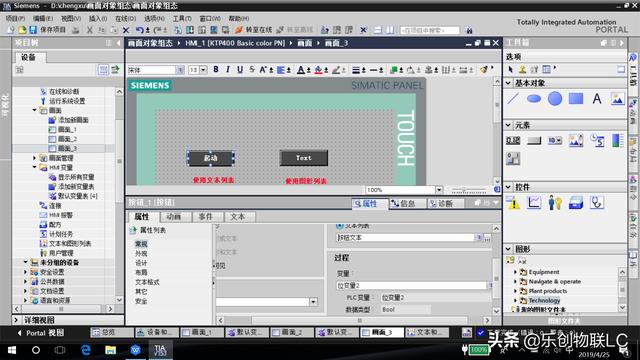This screenshot has width=640, height=360.
Task: Select 外观 in the property list
Action: pyautogui.click(x=141, y=253)
